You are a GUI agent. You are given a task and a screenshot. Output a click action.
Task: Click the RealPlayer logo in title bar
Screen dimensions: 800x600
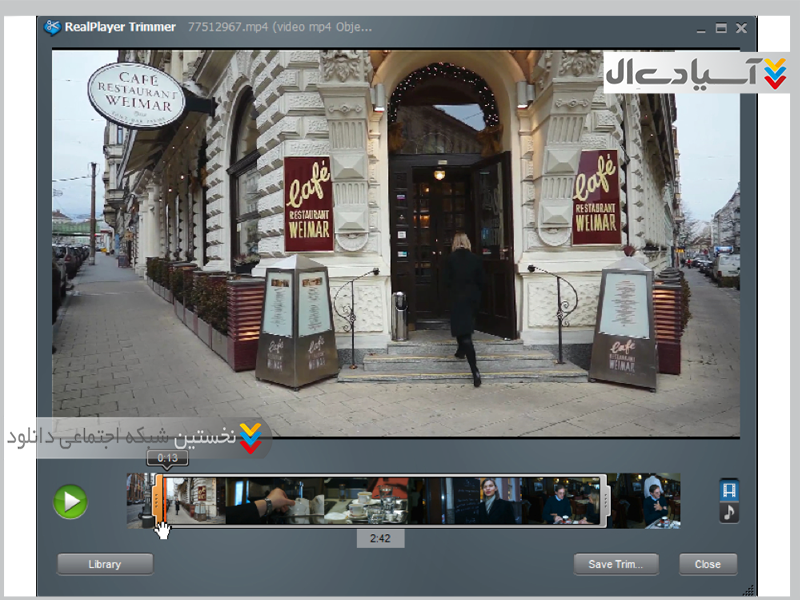(52, 28)
